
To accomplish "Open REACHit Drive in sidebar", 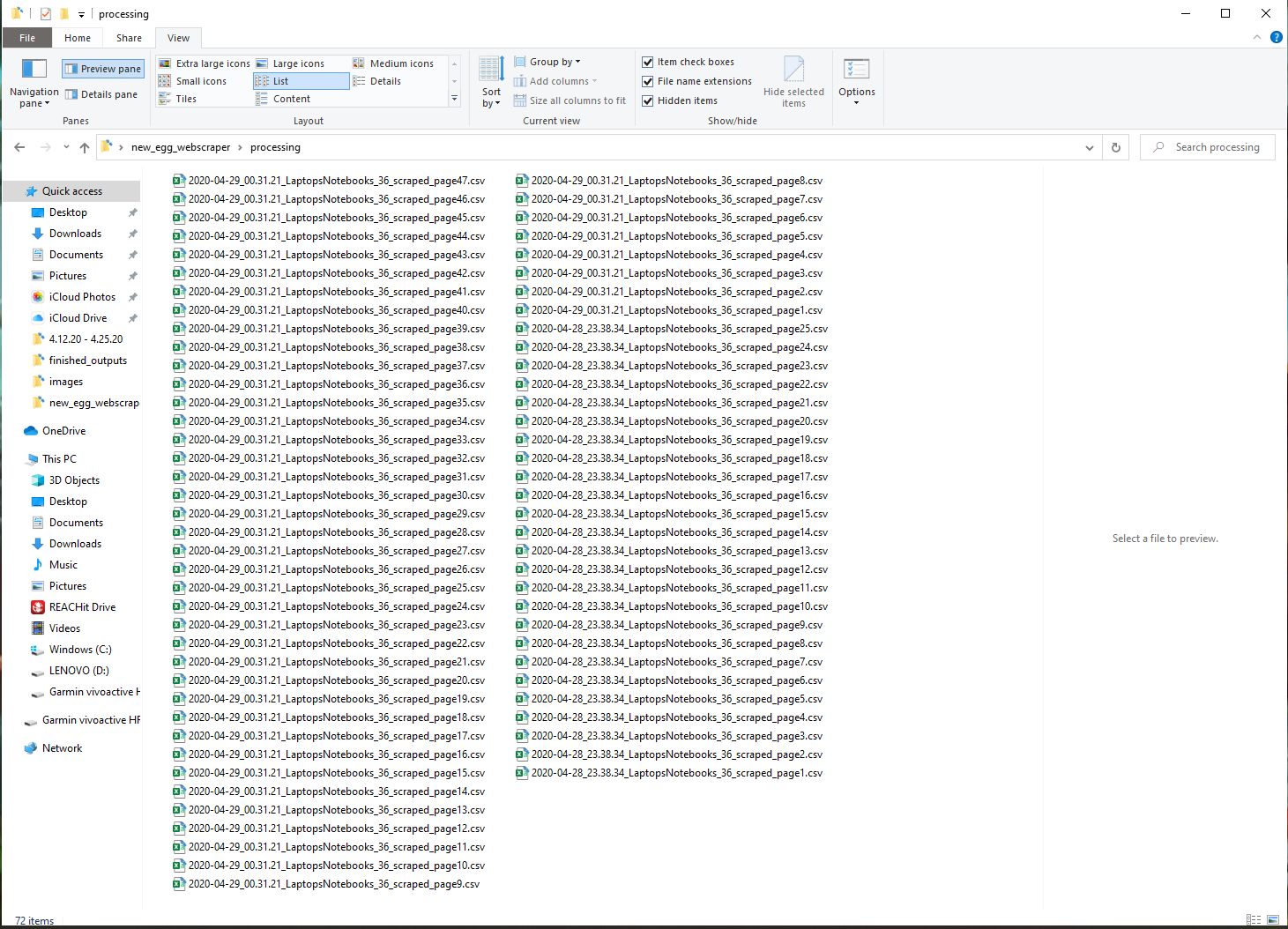I will [82, 607].
